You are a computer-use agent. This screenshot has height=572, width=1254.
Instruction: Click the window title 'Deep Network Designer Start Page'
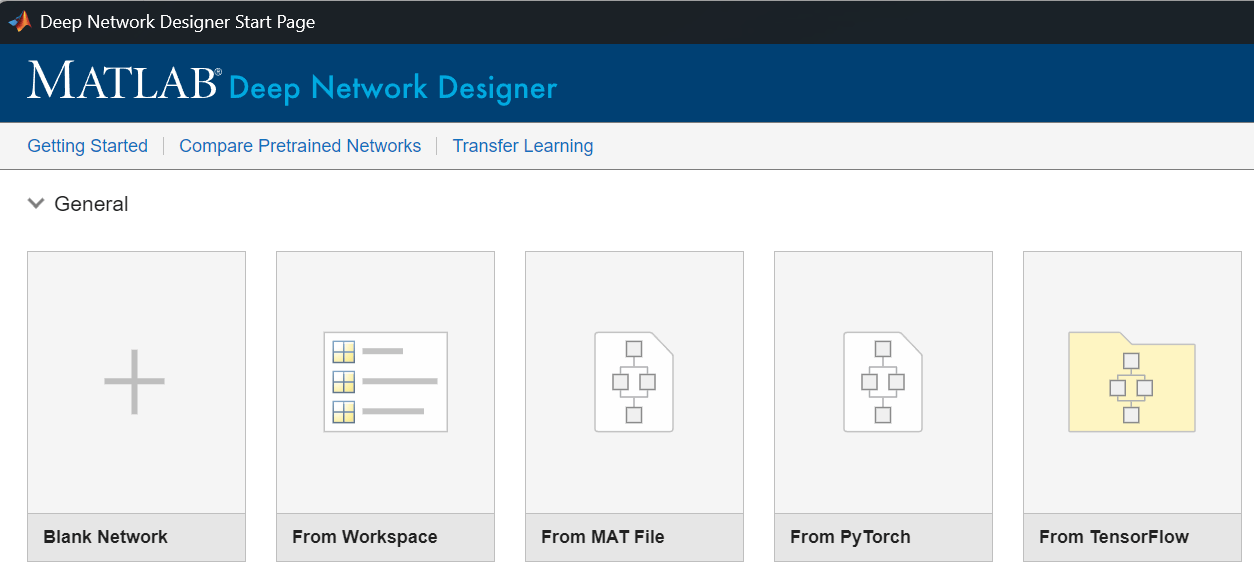click(178, 22)
